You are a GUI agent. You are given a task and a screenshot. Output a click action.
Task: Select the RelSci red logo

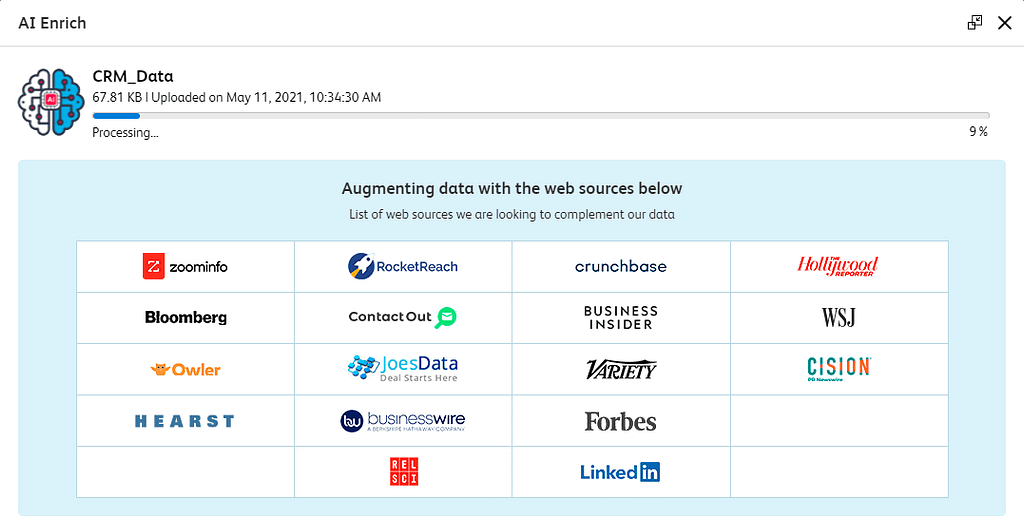tap(404, 471)
